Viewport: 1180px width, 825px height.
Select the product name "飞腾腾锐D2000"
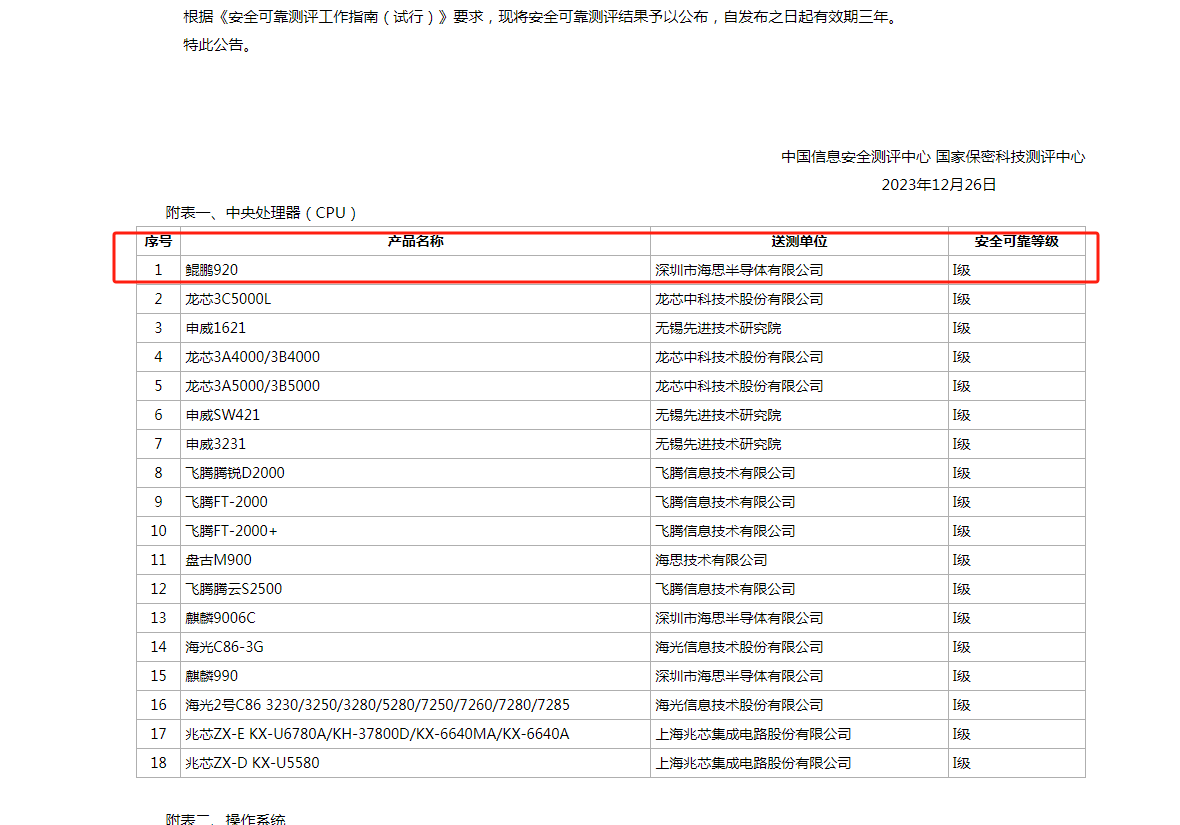(235, 473)
